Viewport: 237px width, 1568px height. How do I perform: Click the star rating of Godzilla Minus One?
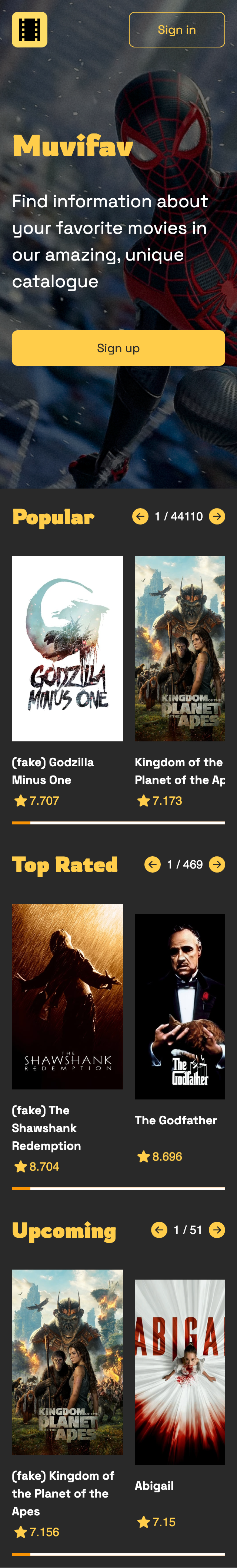coord(36,800)
